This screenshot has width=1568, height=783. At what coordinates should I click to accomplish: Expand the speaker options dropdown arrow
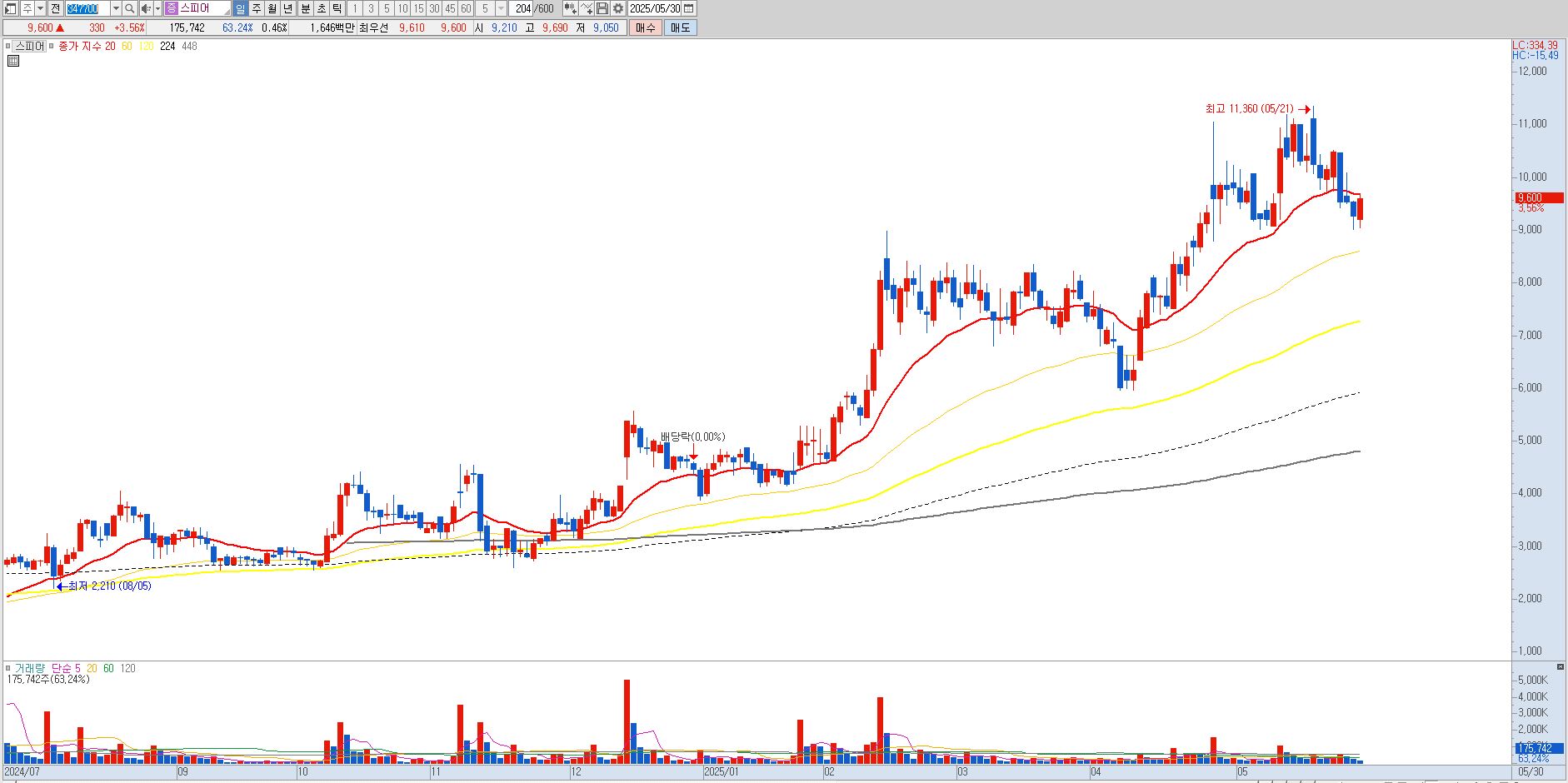(x=157, y=8)
